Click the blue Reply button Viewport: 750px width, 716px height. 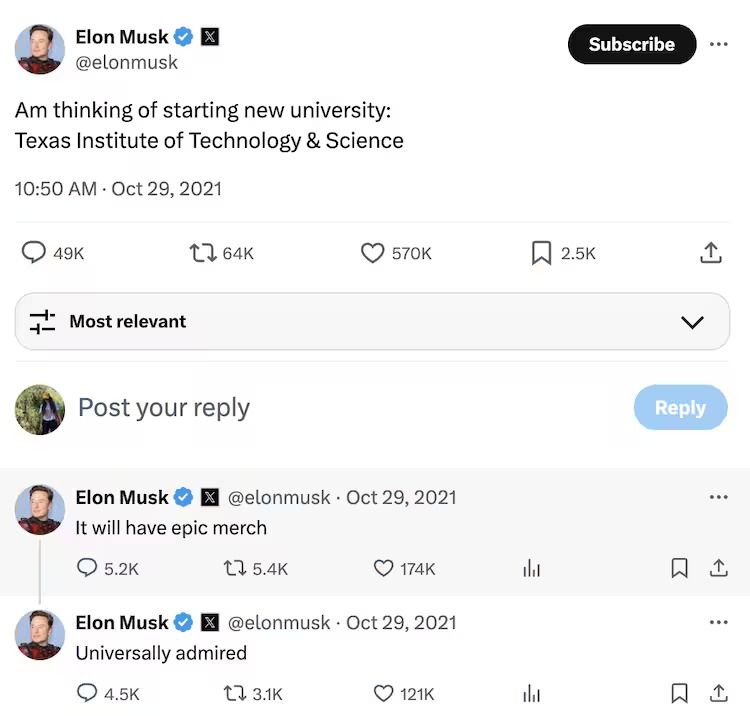(x=680, y=408)
